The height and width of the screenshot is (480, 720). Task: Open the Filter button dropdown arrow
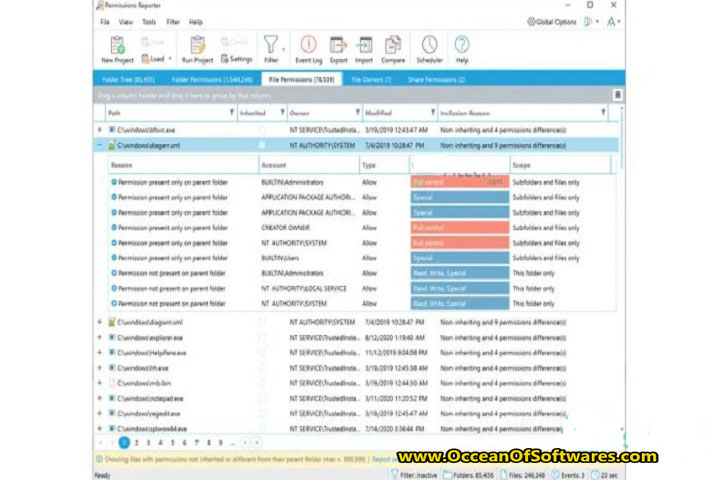tap(283, 49)
